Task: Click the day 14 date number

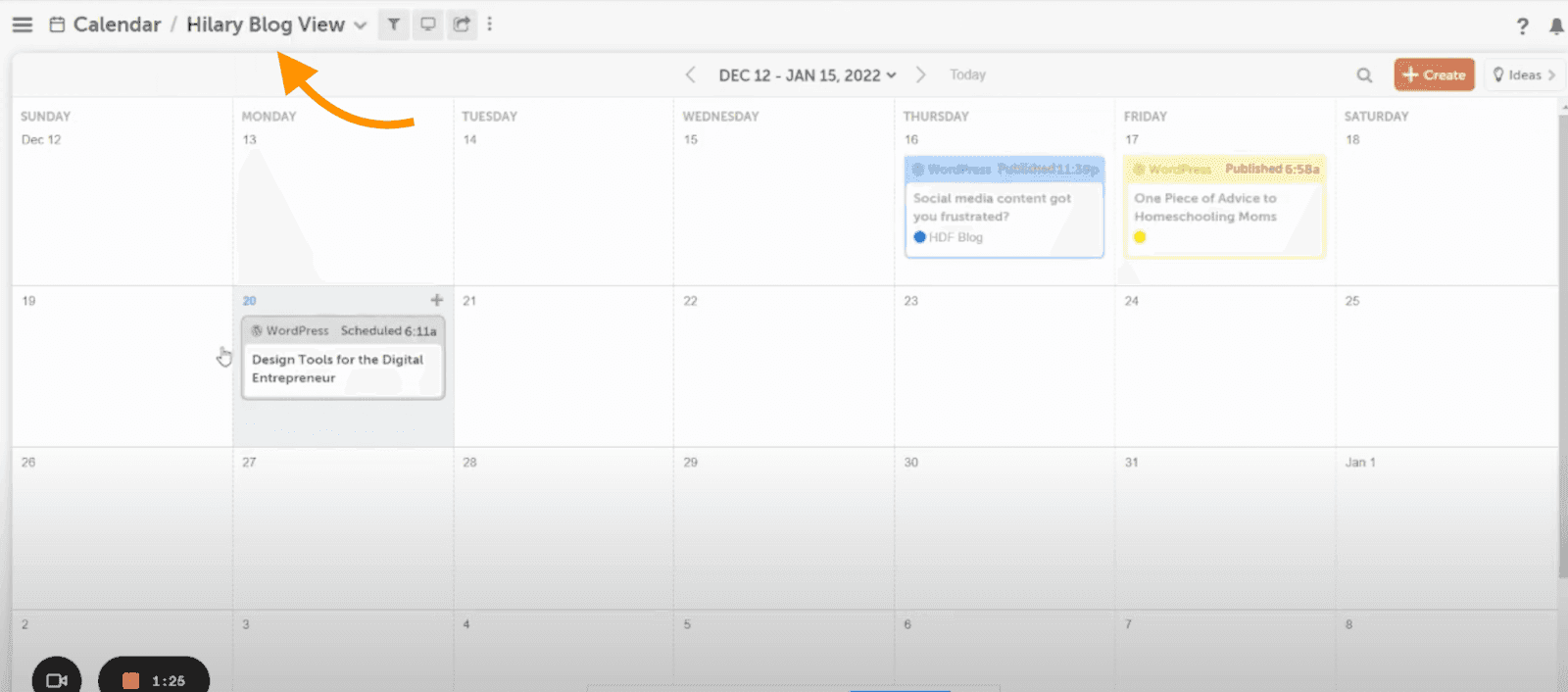Action: coord(469,139)
